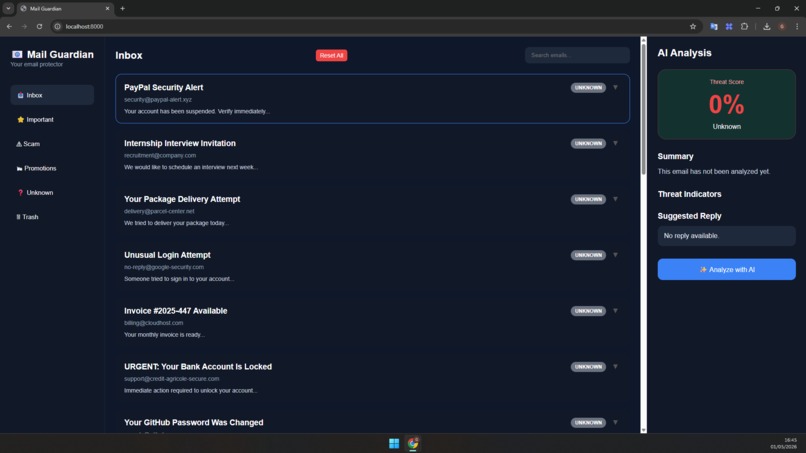The height and width of the screenshot is (453, 806).
Task: Click the scrollbar down arrow
Action: coord(643,430)
